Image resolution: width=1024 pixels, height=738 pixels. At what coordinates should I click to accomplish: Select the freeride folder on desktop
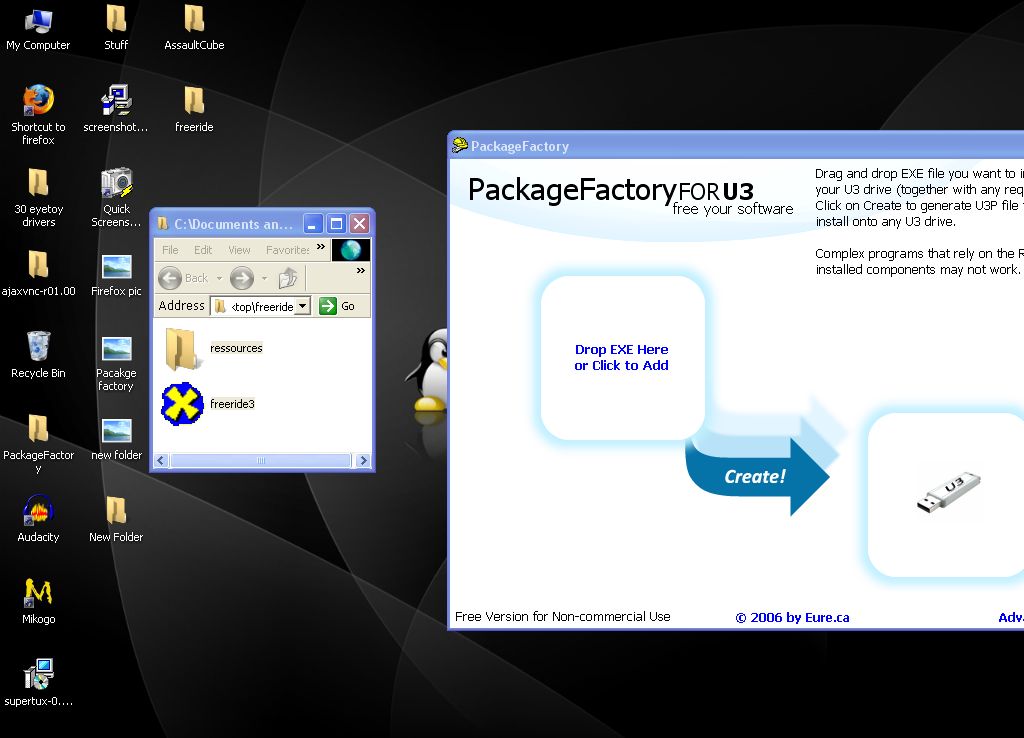click(194, 110)
